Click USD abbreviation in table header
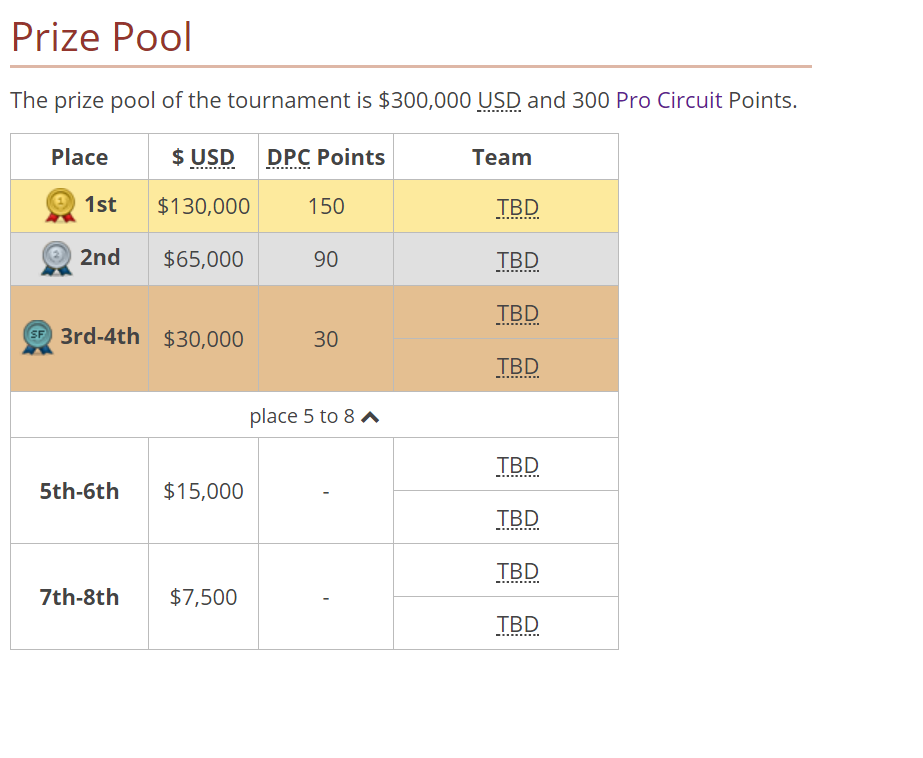Image resolution: width=923 pixels, height=758 pixels. tap(213, 157)
